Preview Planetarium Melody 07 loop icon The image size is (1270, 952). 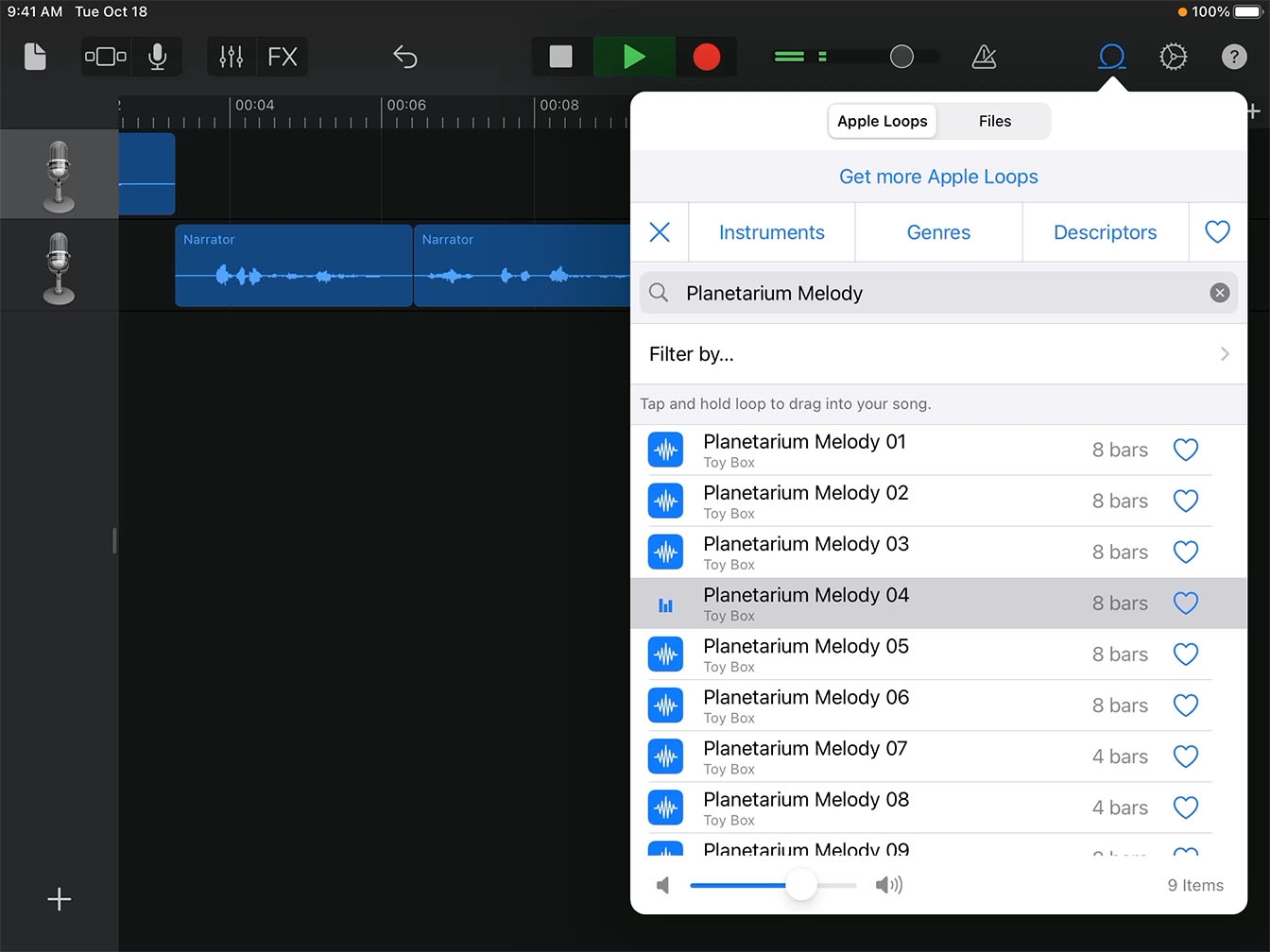click(x=665, y=756)
